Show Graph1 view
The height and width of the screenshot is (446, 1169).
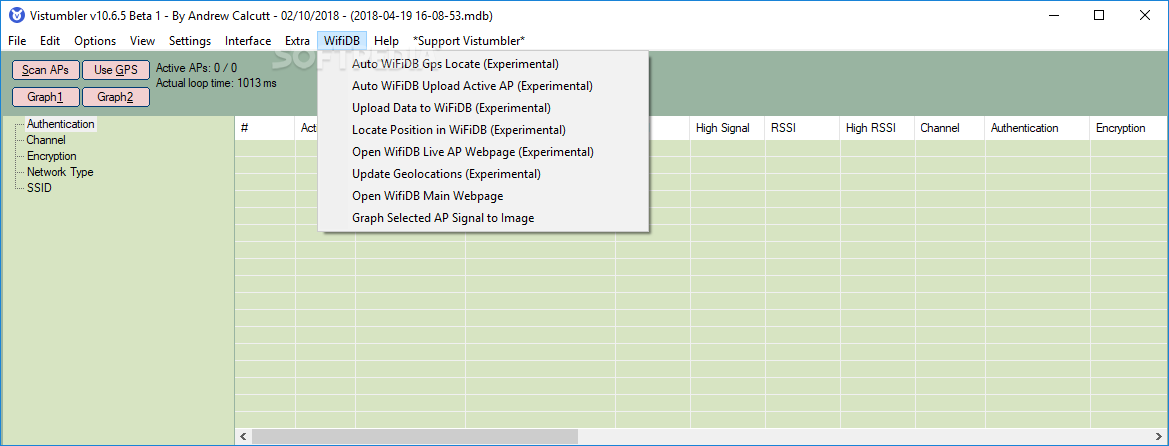pos(45,97)
